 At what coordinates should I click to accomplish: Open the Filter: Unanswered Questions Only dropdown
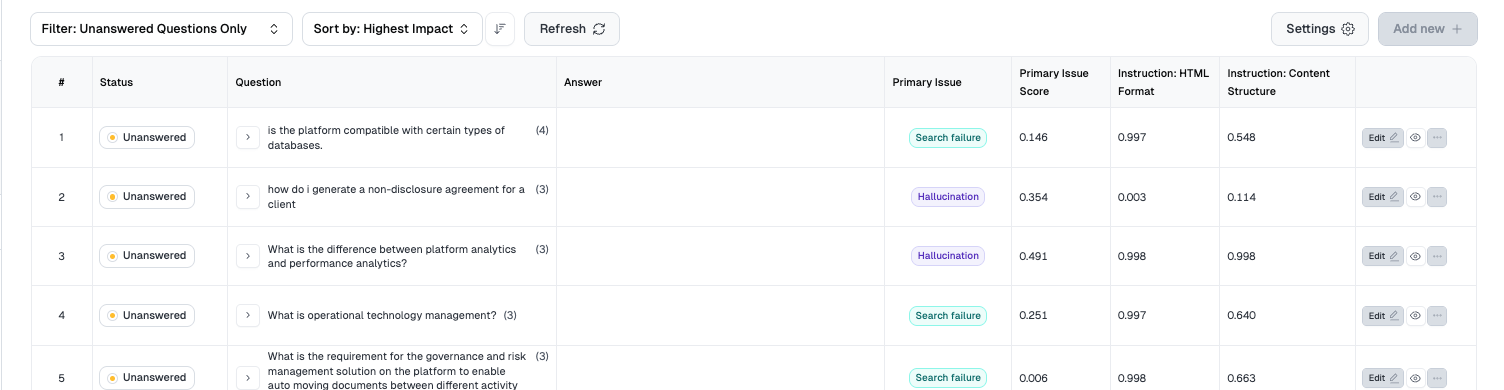pos(161,29)
